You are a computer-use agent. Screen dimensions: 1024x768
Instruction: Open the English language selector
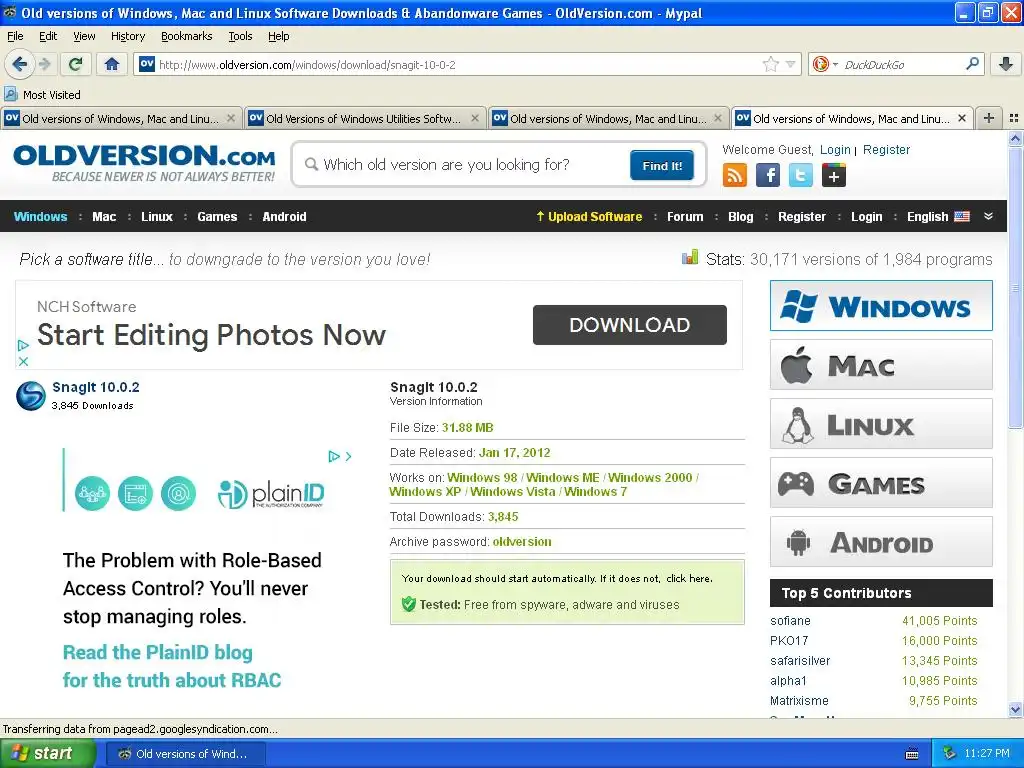click(938, 216)
